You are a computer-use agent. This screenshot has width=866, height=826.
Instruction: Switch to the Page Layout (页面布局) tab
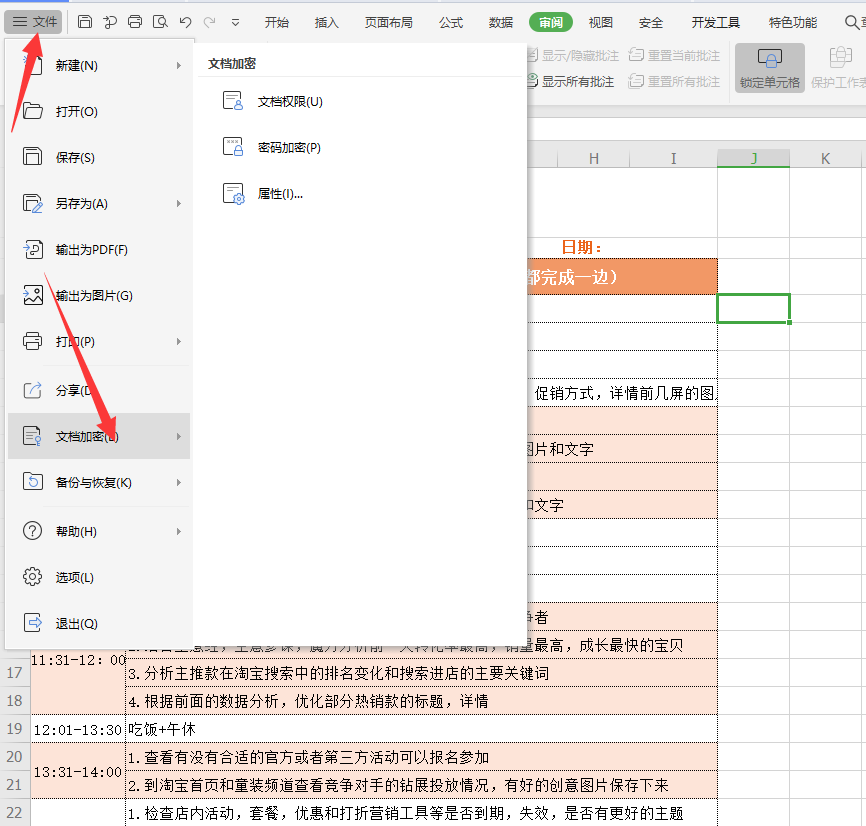pyautogui.click(x=388, y=22)
